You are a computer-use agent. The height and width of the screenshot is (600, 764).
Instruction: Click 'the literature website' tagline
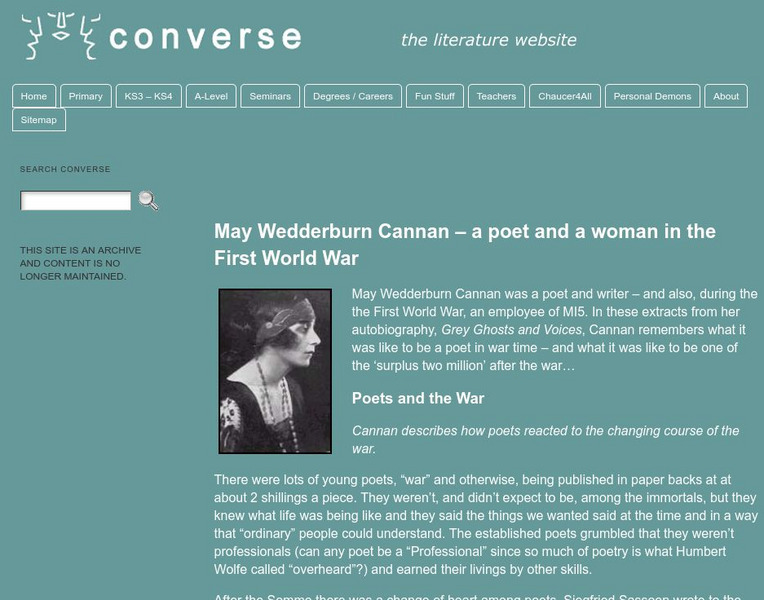point(489,40)
